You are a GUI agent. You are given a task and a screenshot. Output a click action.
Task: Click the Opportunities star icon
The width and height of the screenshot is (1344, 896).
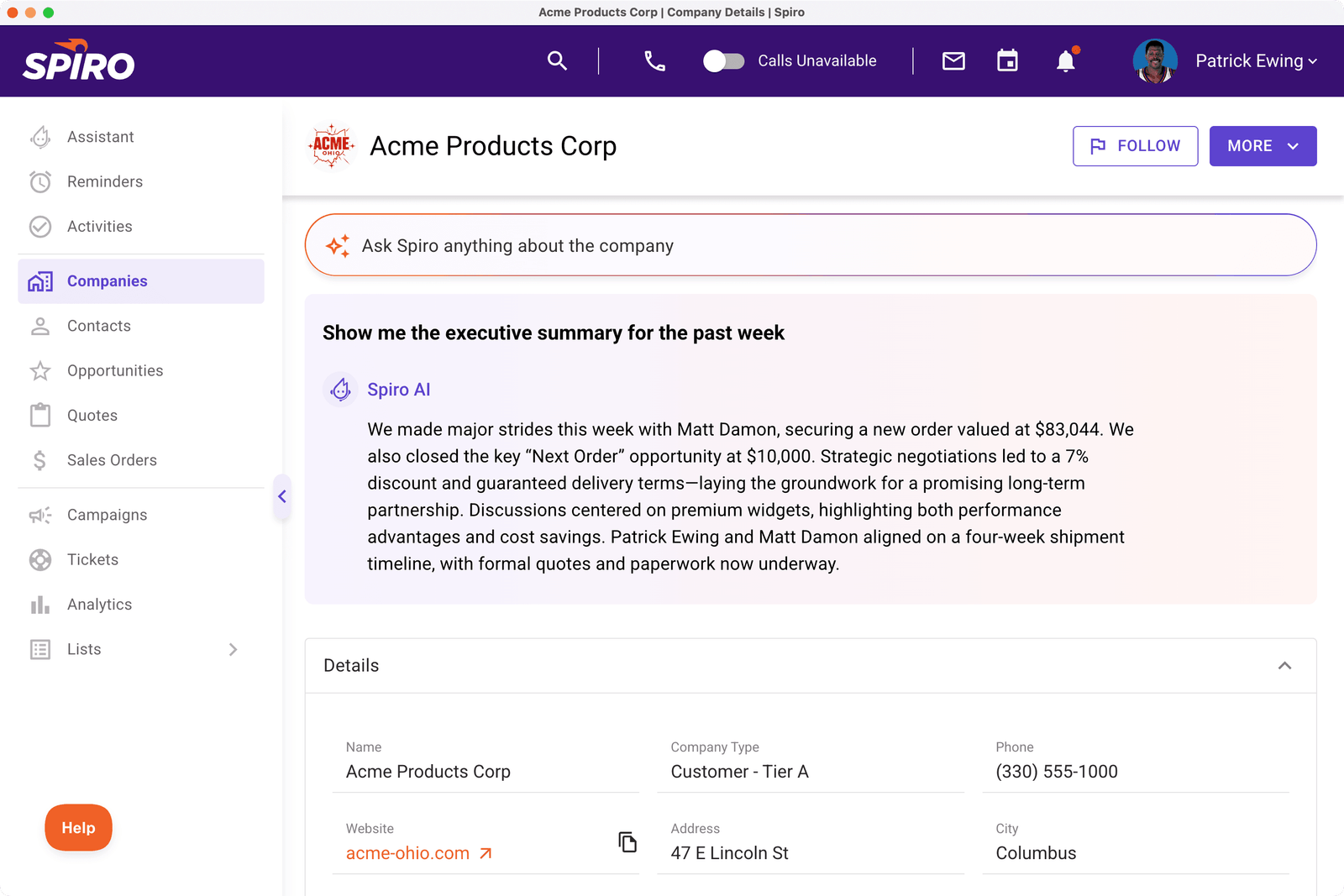[40, 370]
